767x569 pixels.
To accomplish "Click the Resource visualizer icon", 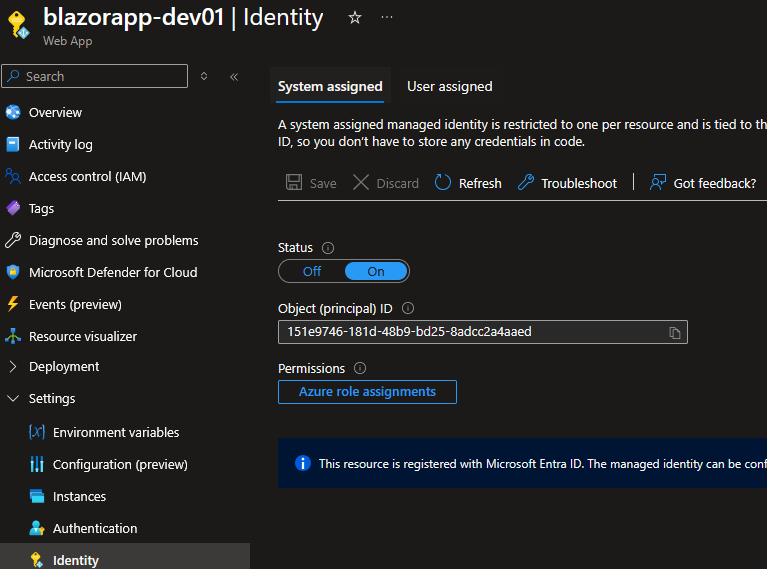I will [x=13, y=336].
